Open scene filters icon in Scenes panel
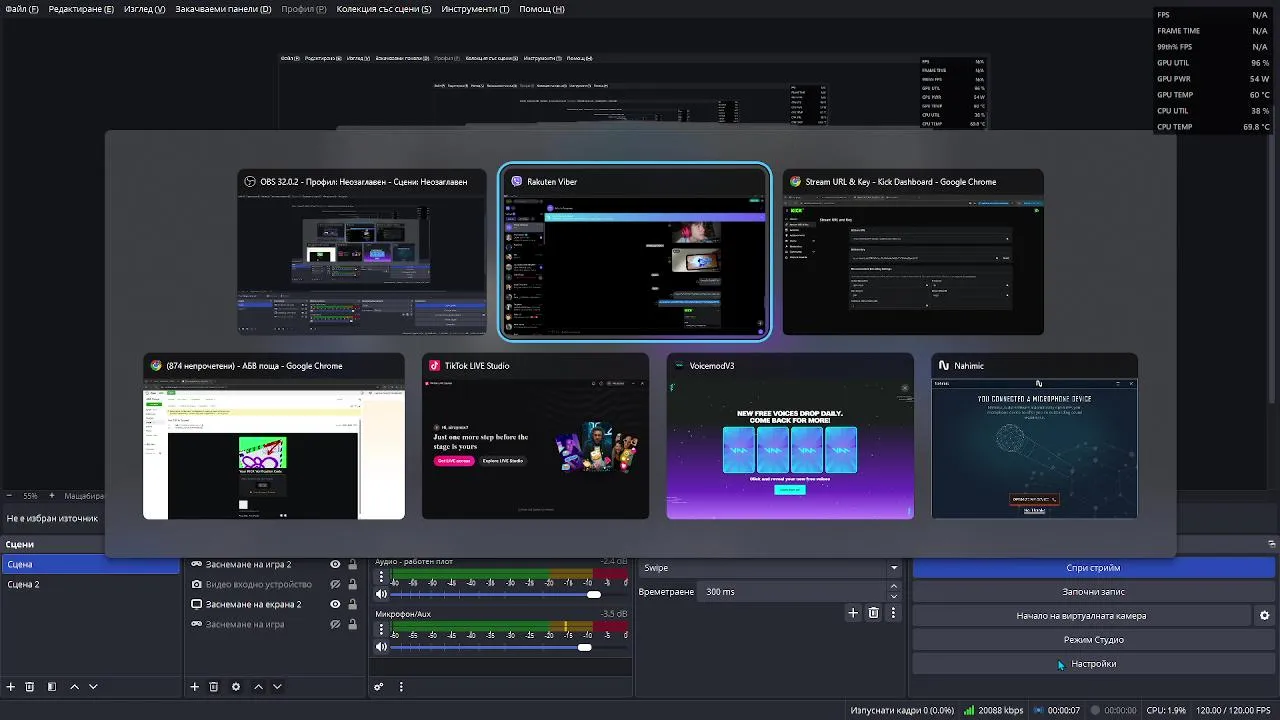The width and height of the screenshot is (1280, 720). click(52, 687)
